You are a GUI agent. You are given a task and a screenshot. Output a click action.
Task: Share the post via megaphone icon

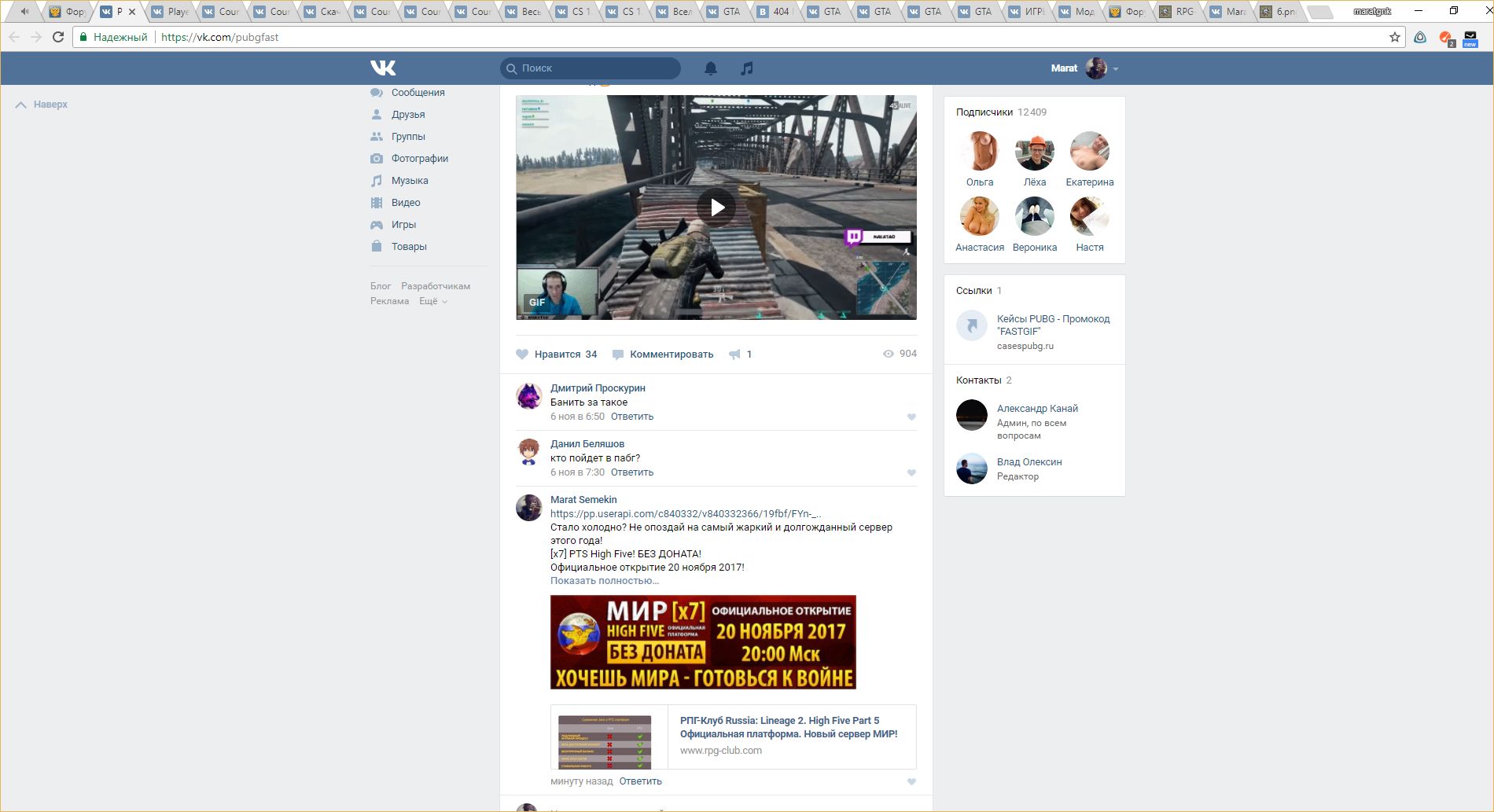tap(734, 355)
